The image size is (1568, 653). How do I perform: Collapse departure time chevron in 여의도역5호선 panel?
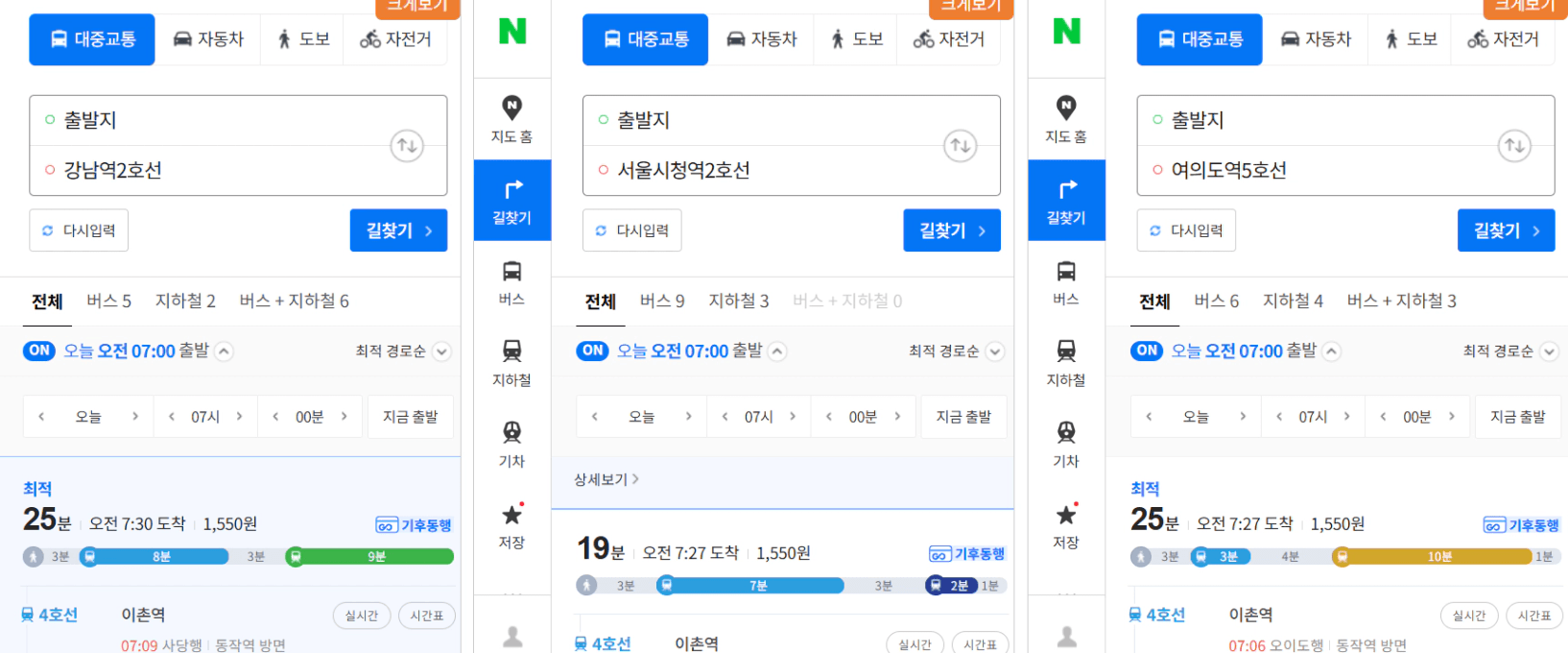click(x=1332, y=351)
